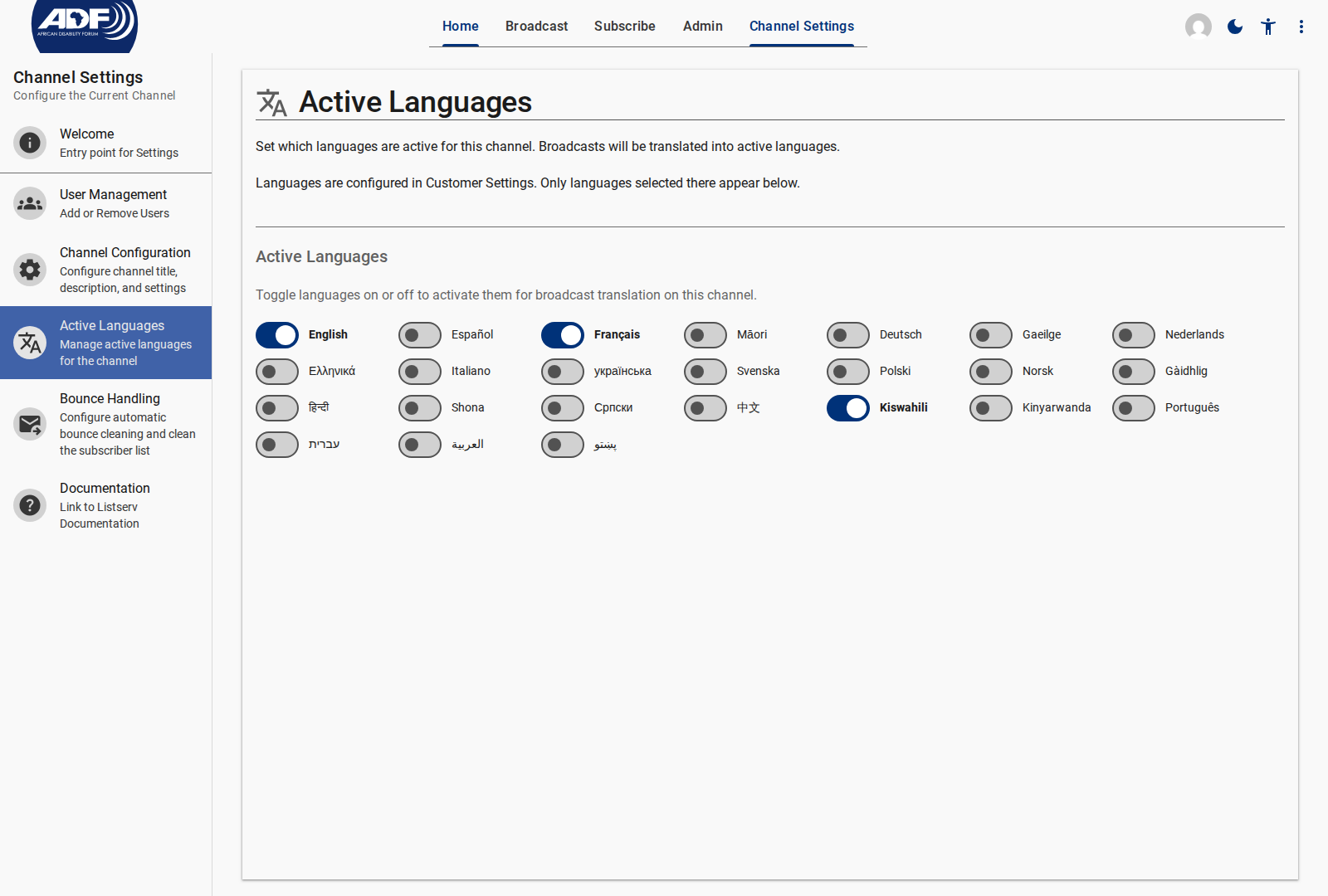Viewport: 1328px width, 896px height.
Task: Open the Subscribe tab
Action: pos(625,27)
